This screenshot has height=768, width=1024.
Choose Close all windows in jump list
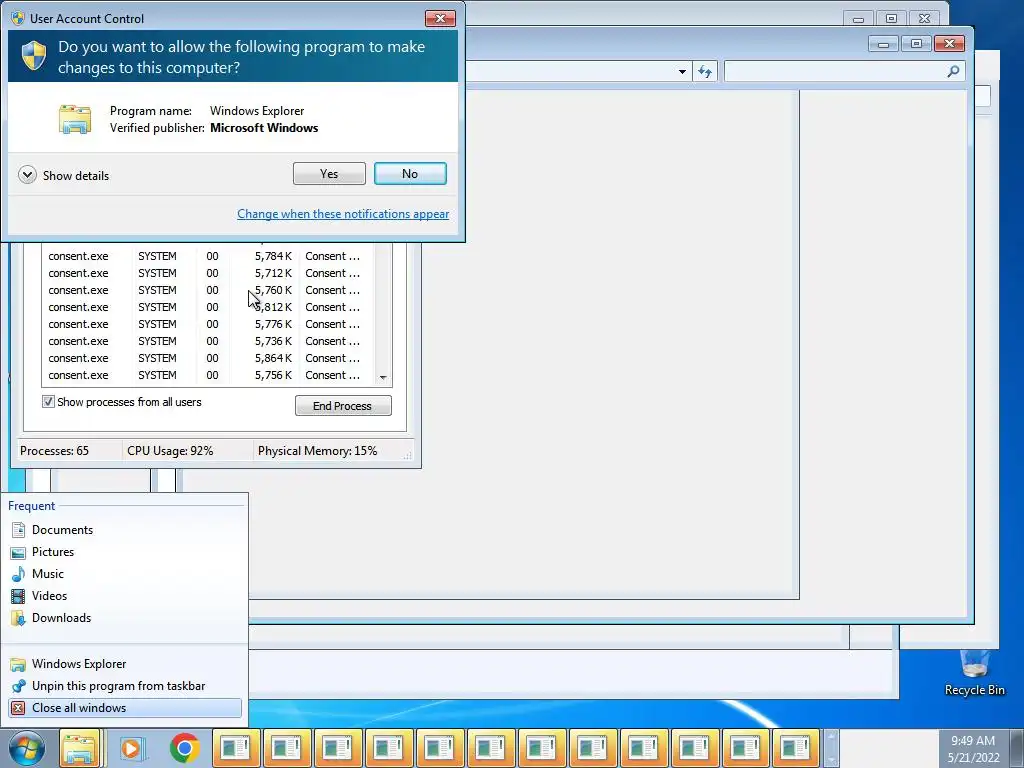(x=125, y=708)
